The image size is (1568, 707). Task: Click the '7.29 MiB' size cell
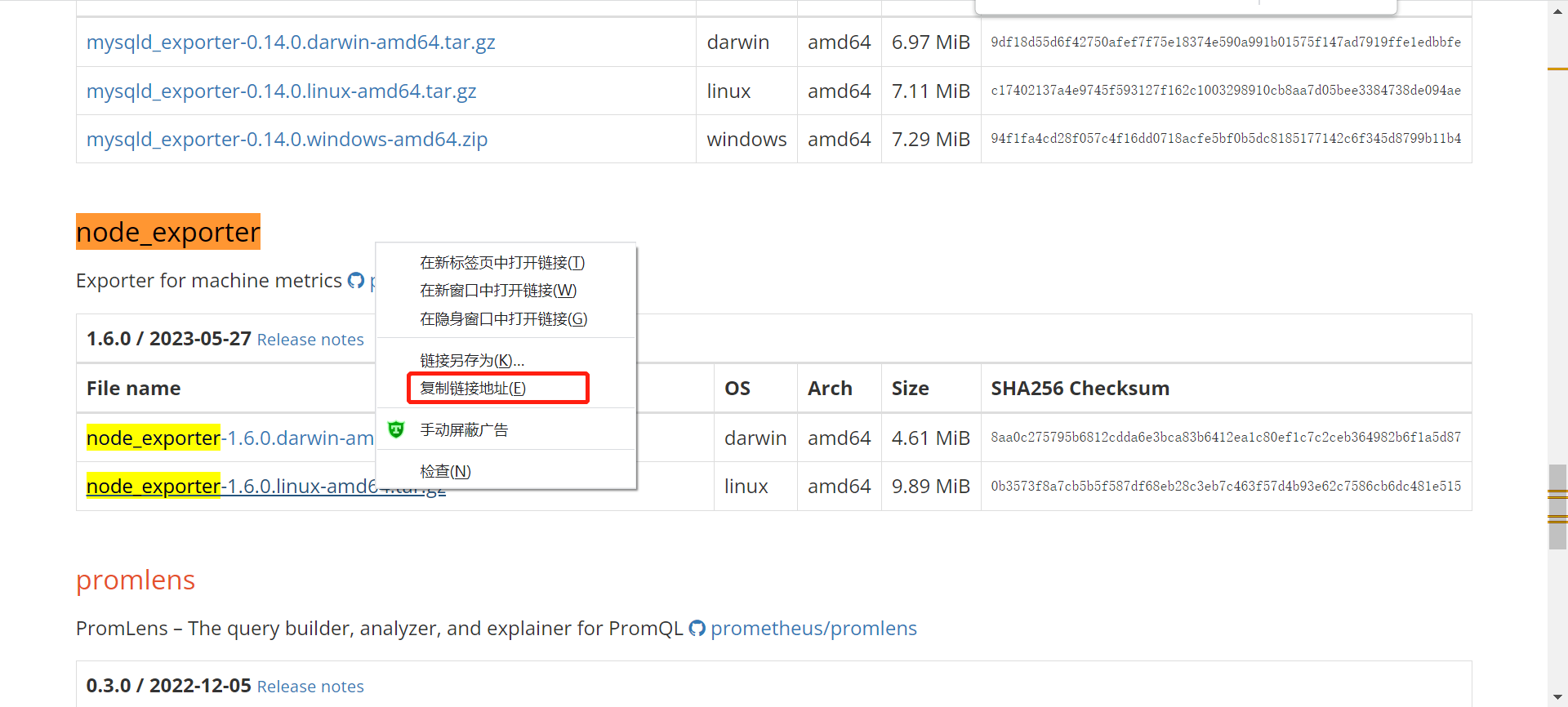click(x=931, y=140)
